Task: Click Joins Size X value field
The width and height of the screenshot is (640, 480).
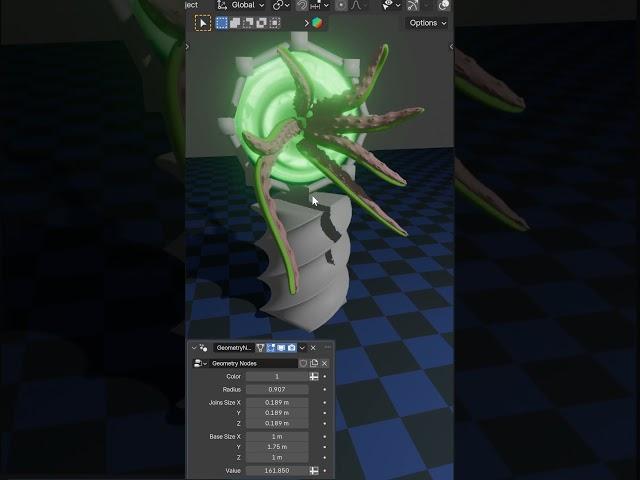Action: point(277,402)
